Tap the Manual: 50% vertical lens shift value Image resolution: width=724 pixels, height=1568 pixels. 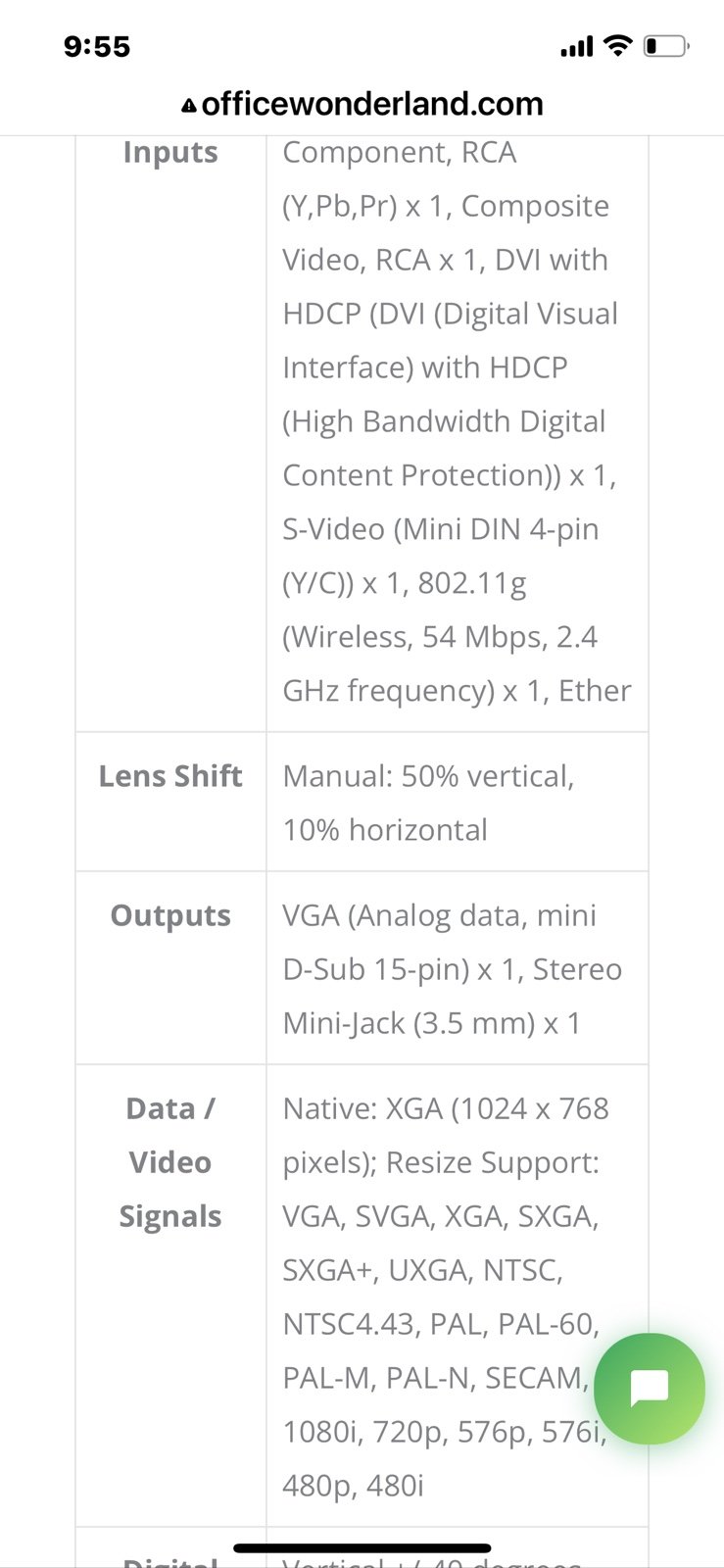(428, 776)
